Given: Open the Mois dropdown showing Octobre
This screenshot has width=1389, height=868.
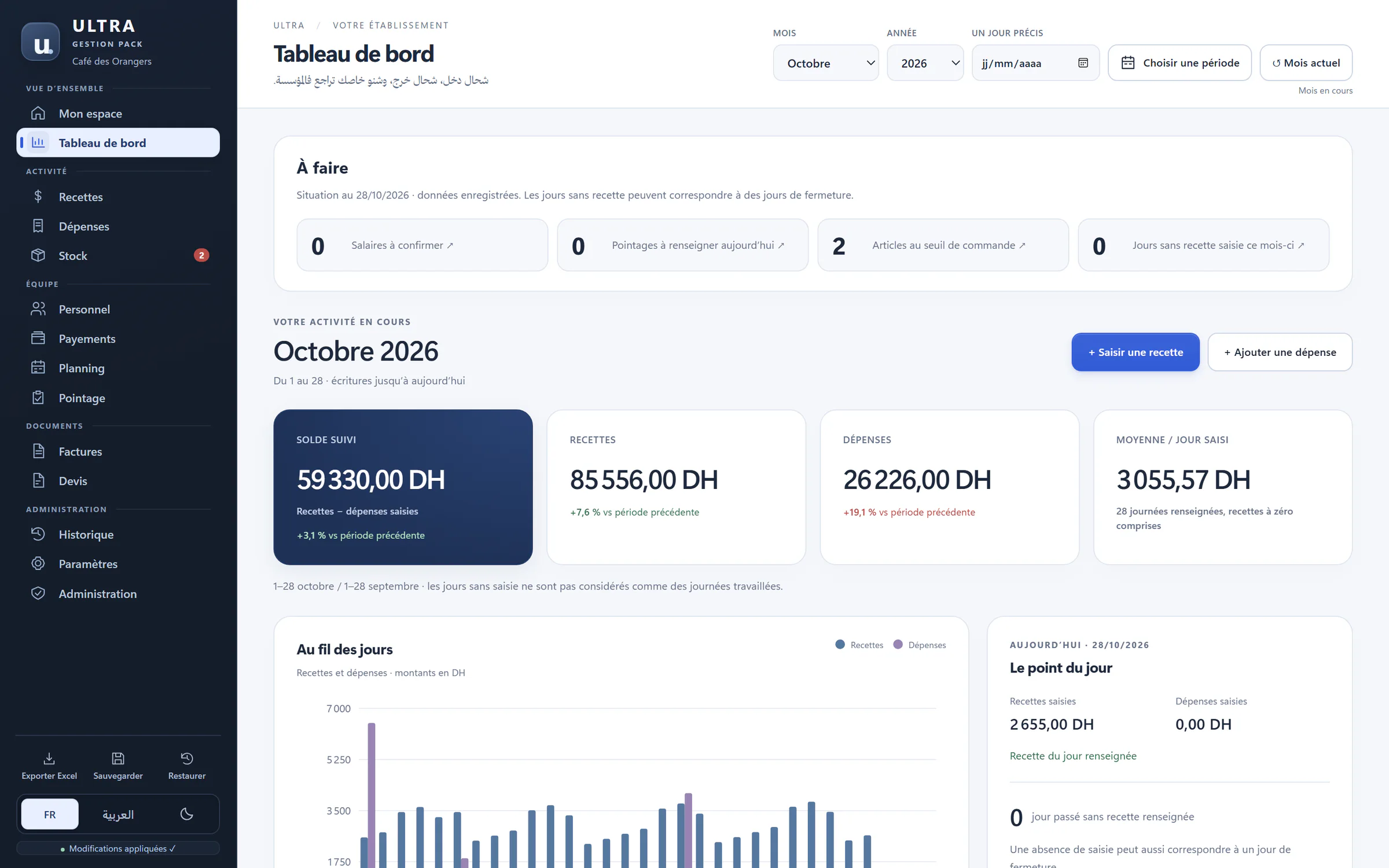Looking at the screenshot, I should (x=826, y=63).
